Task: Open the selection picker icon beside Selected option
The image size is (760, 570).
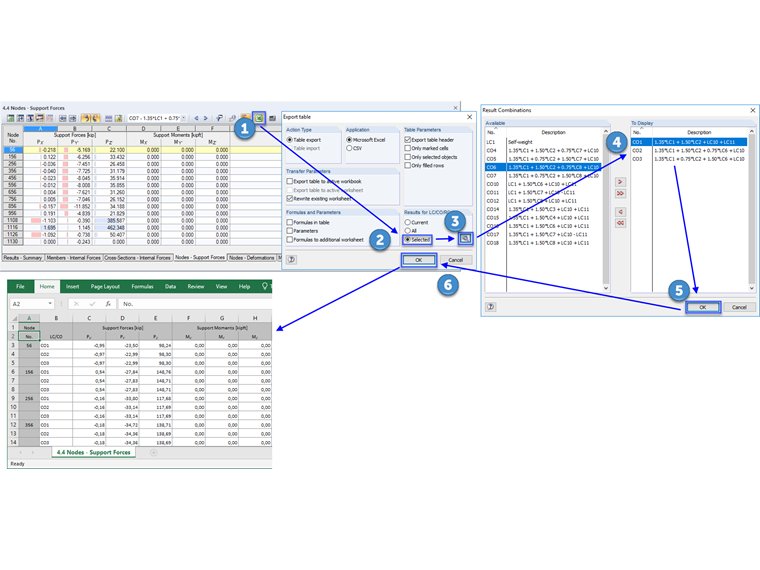Action: tap(465, 238)
